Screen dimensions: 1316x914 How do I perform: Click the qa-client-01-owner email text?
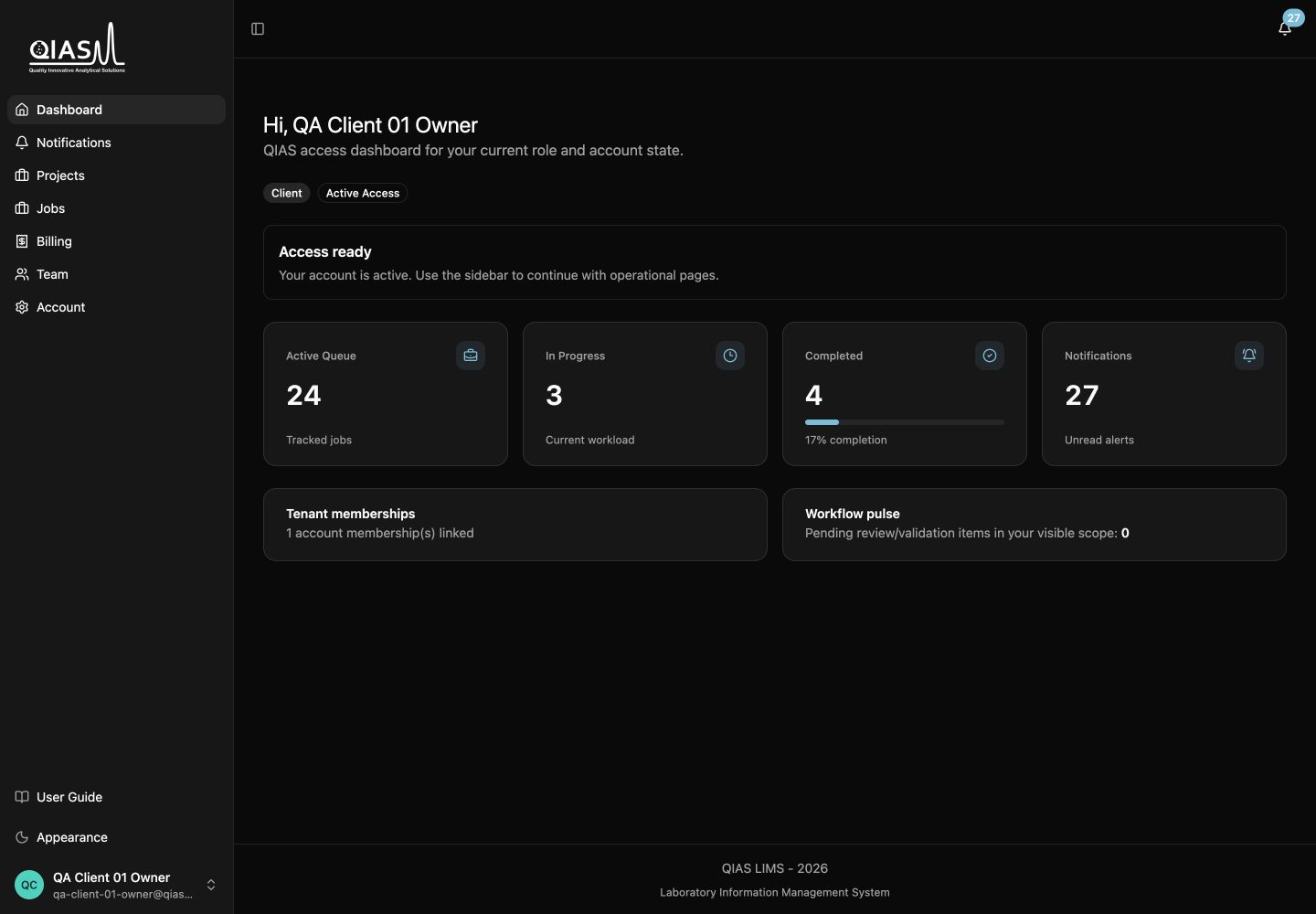tap(122, 894)
